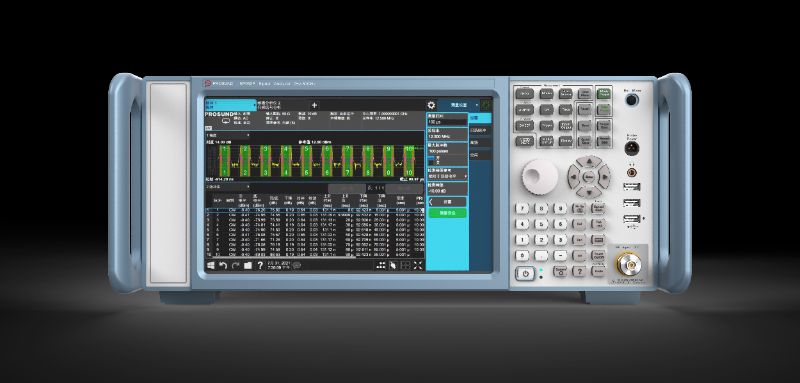
Task: Click the green button in settings panel
Action: (447, 213)
